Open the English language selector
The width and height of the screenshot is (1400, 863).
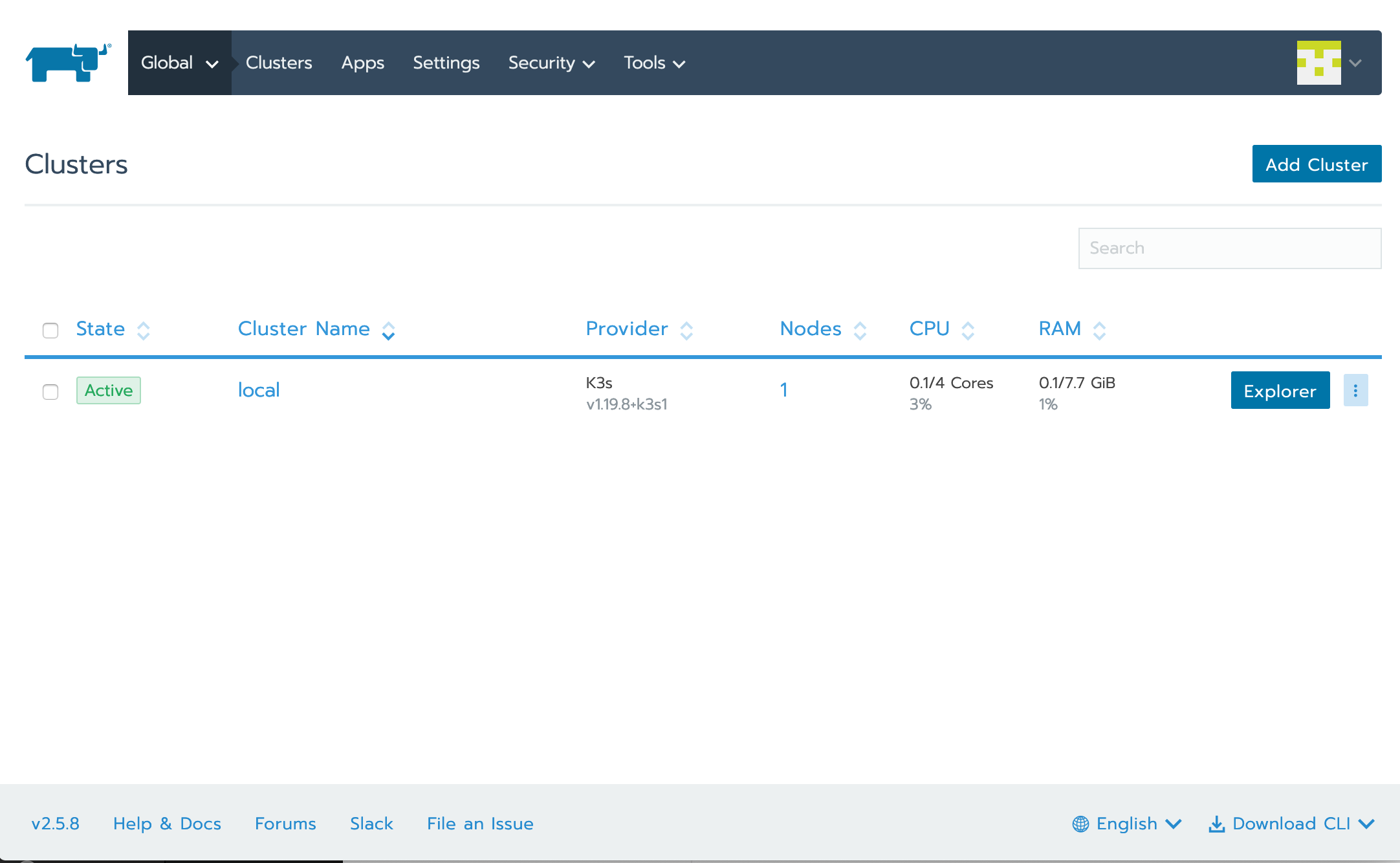point(1127,824)
